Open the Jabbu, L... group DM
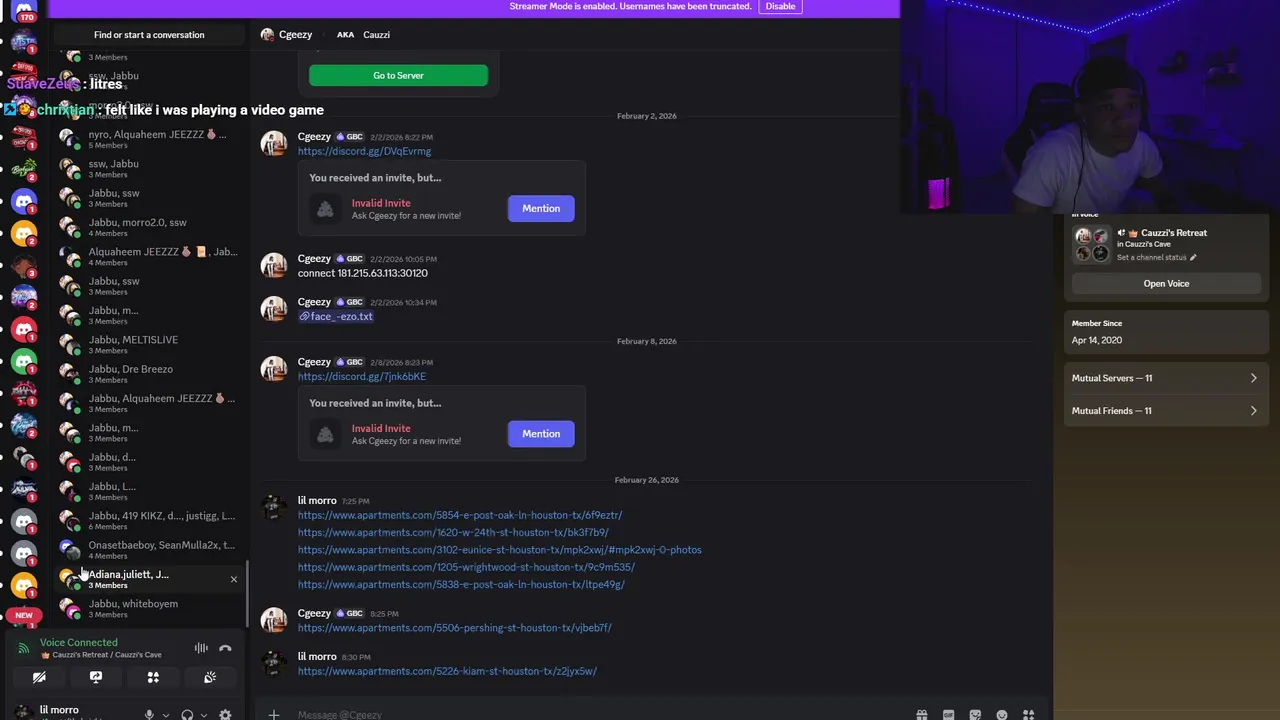Screen dimensions: 1280x720 pos(148,491)
